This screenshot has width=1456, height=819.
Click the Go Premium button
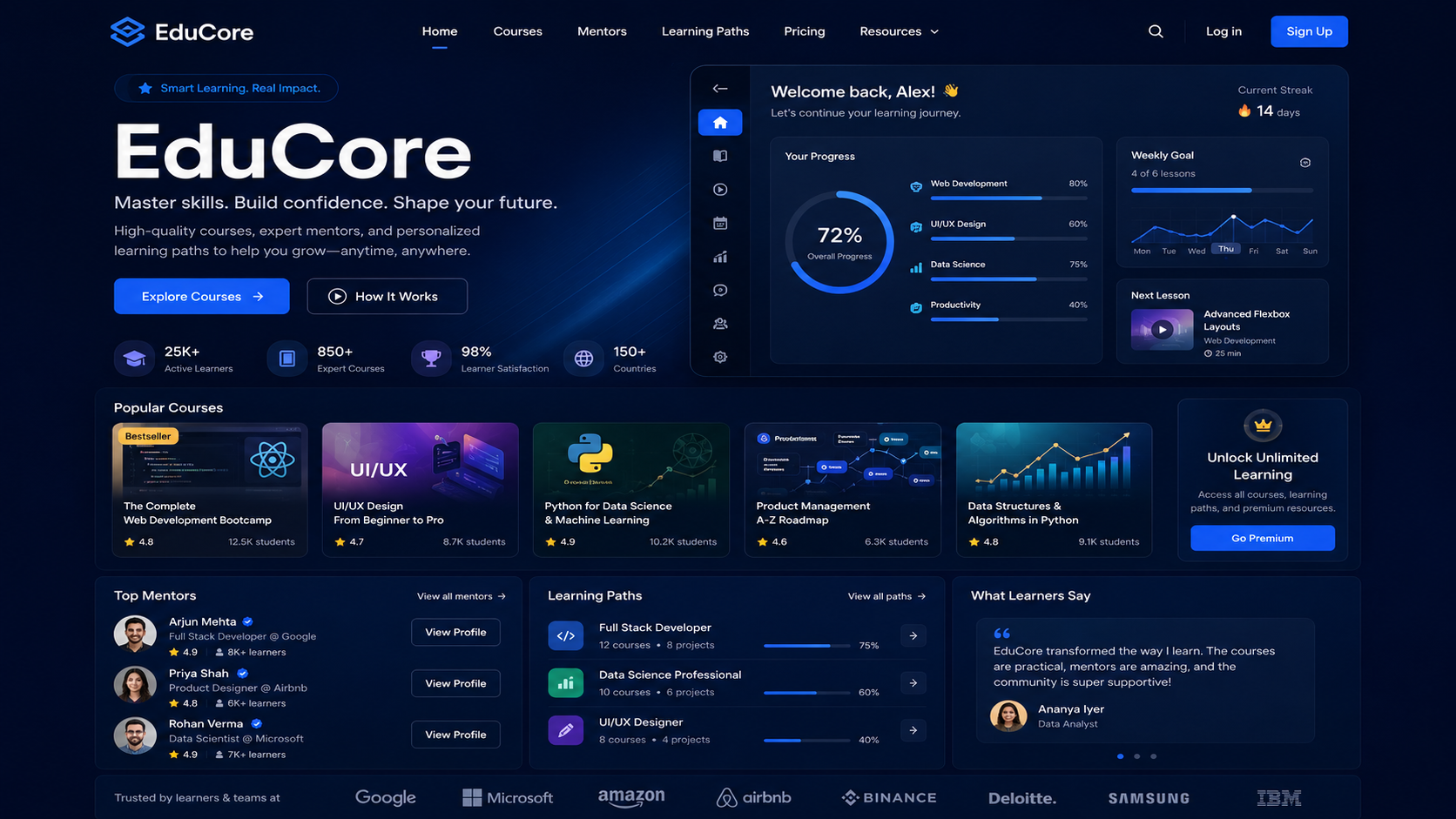click(1263, 538)
